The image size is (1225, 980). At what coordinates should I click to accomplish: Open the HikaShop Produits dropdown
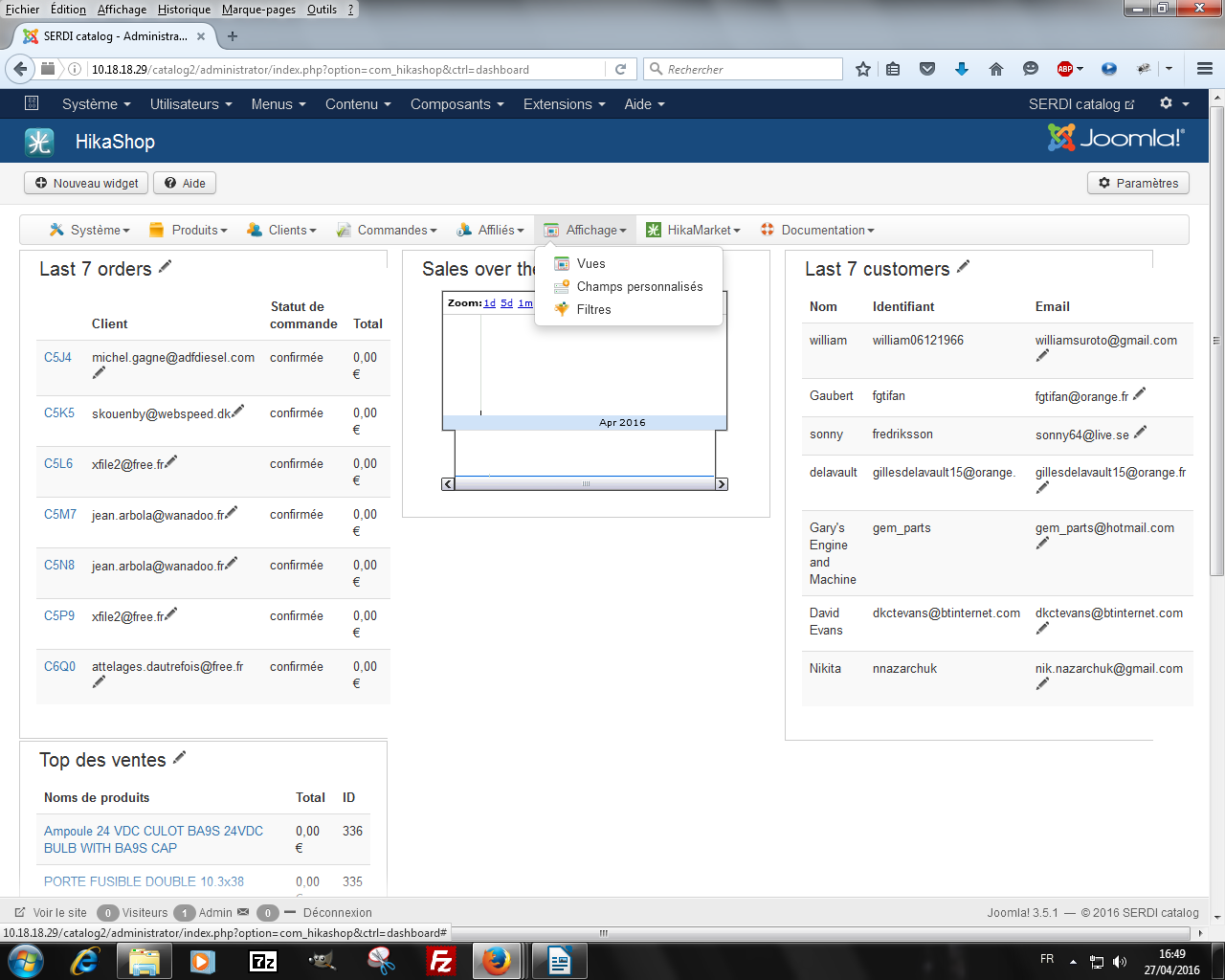189,230
